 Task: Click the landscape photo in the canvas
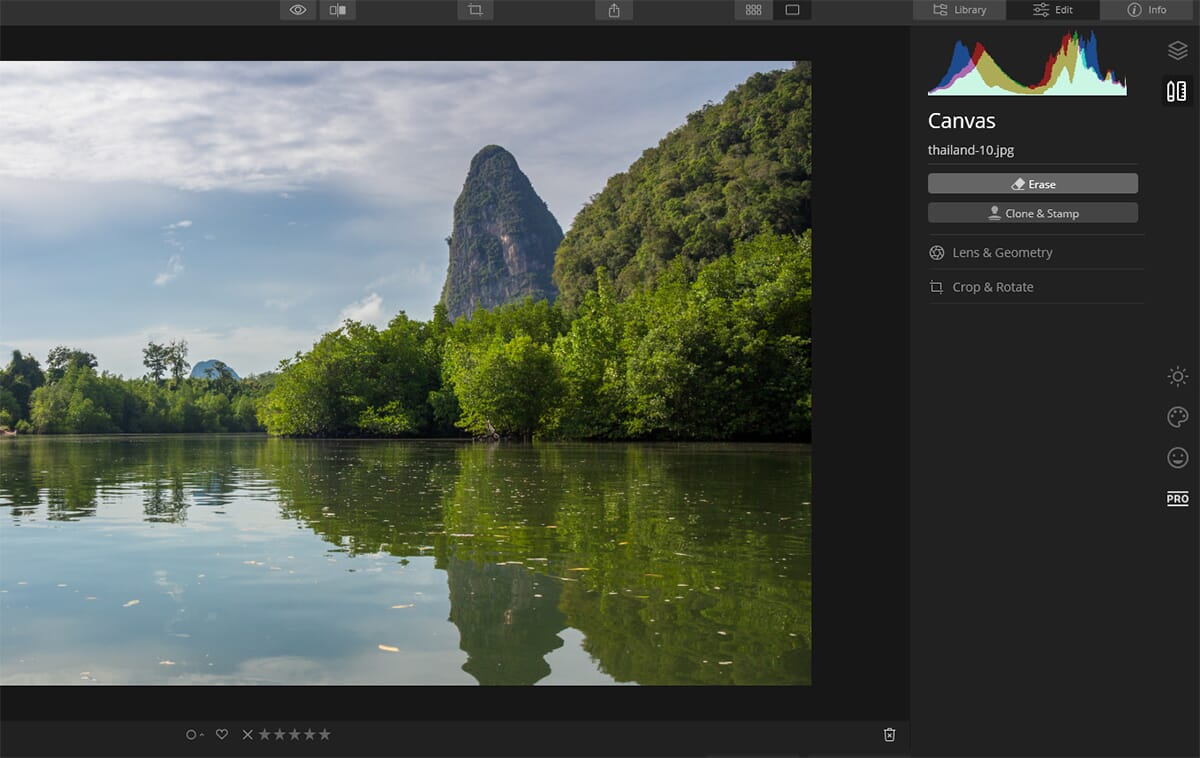[x=405, y=373]
